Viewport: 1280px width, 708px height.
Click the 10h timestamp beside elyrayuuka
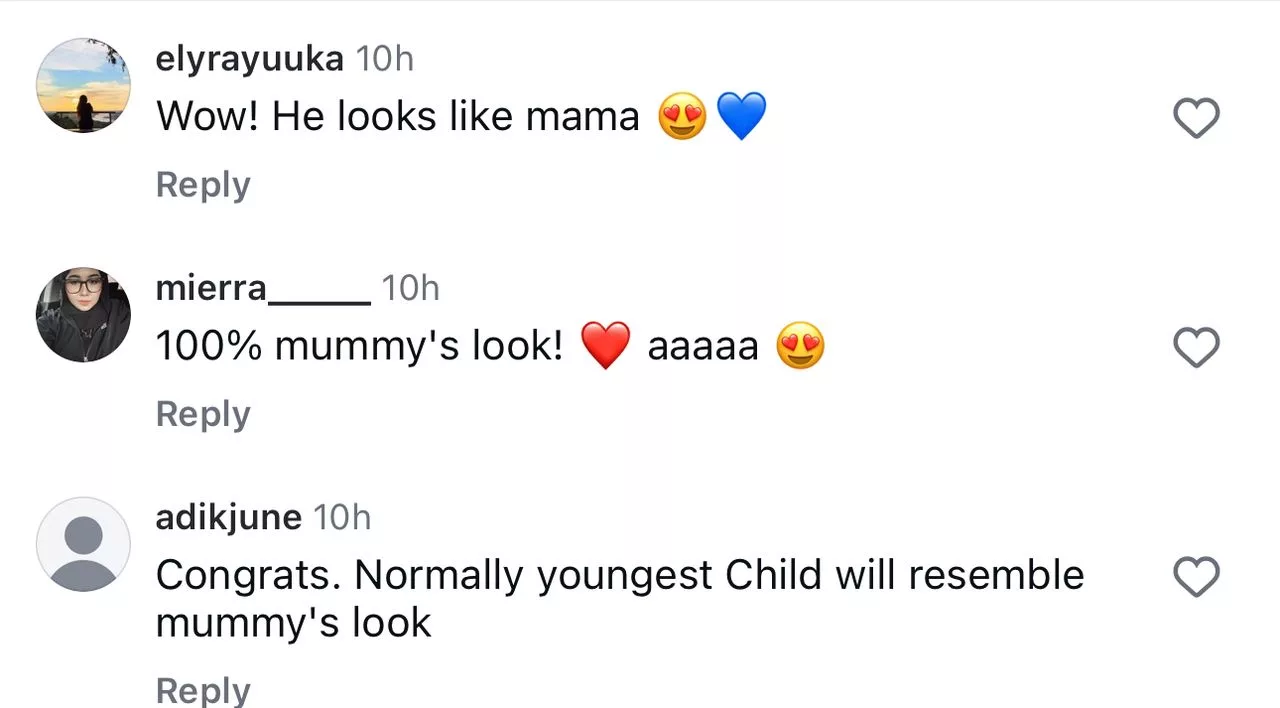coord(385,59)
